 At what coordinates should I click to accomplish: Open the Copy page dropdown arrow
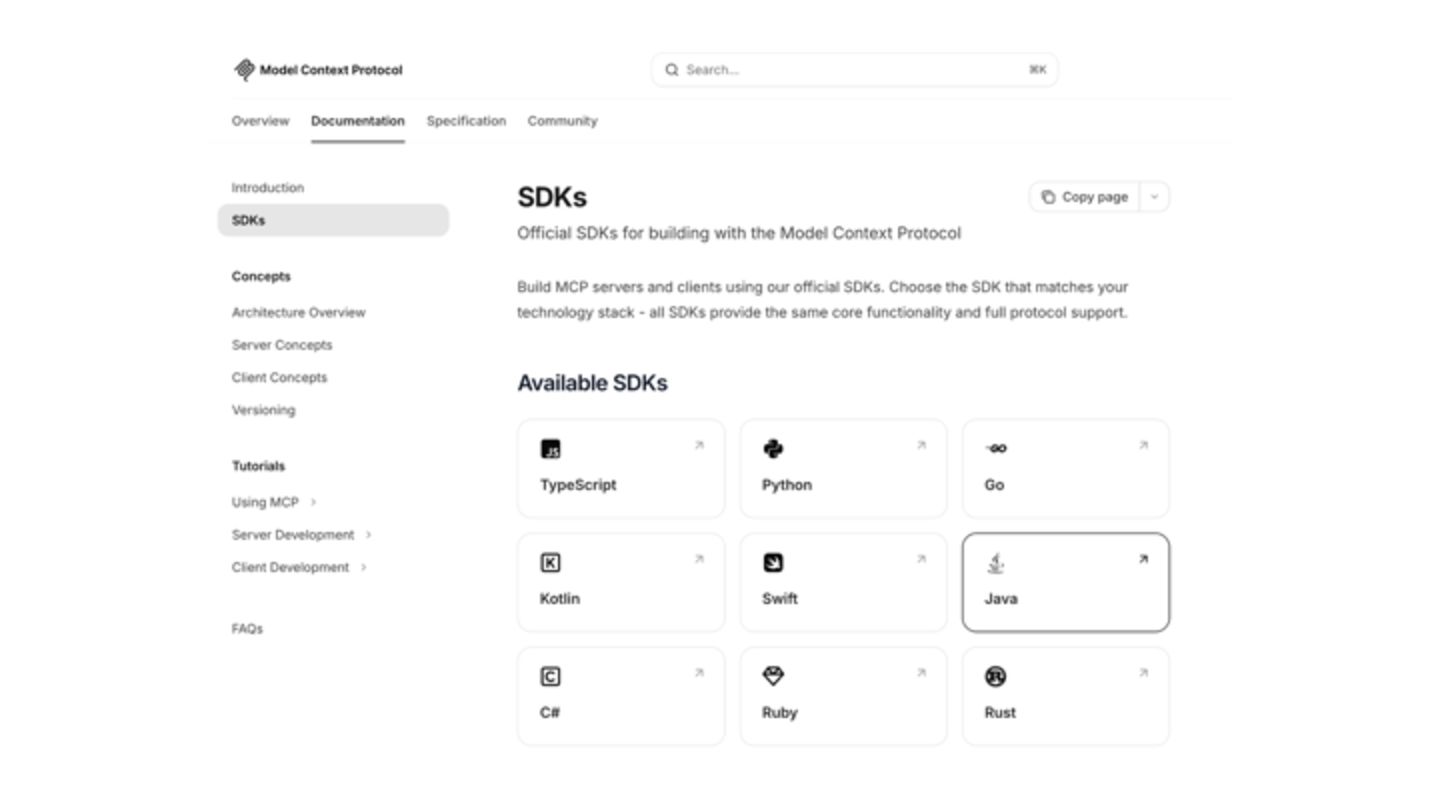[x=1154, y=197]
